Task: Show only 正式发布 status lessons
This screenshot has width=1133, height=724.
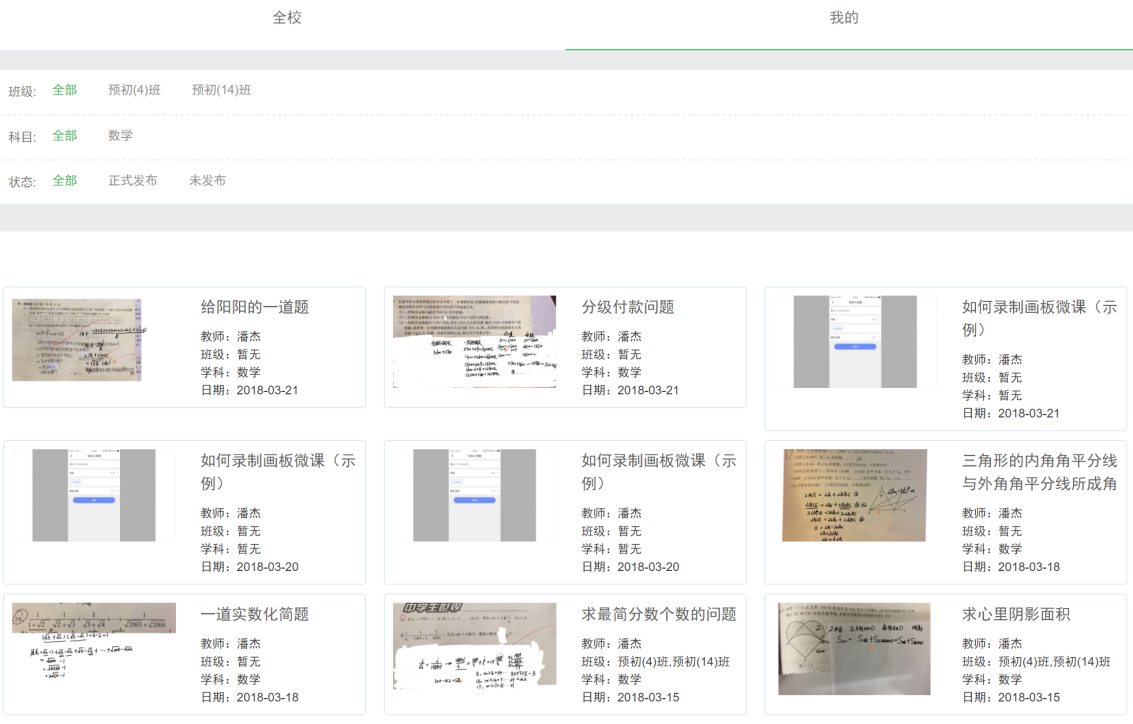Action: (x=133, y=181)
